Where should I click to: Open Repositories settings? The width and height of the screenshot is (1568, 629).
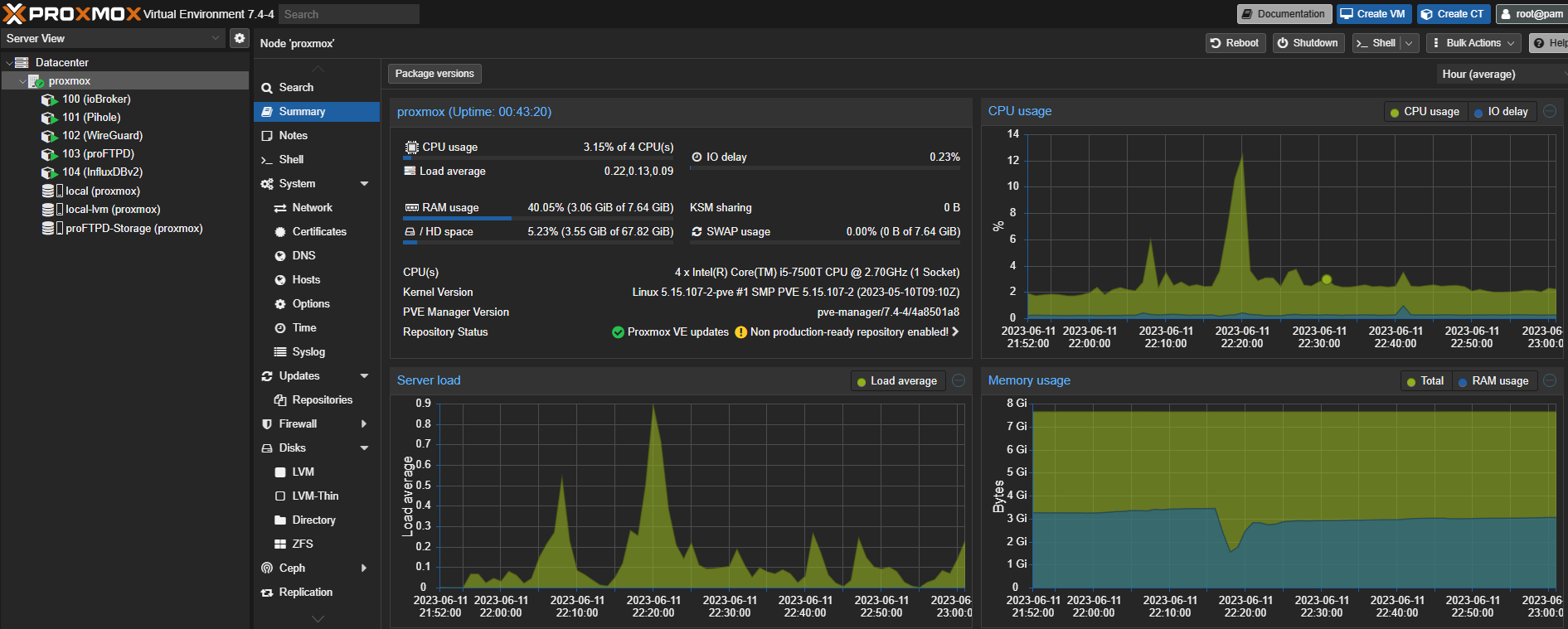coord(317,400)
